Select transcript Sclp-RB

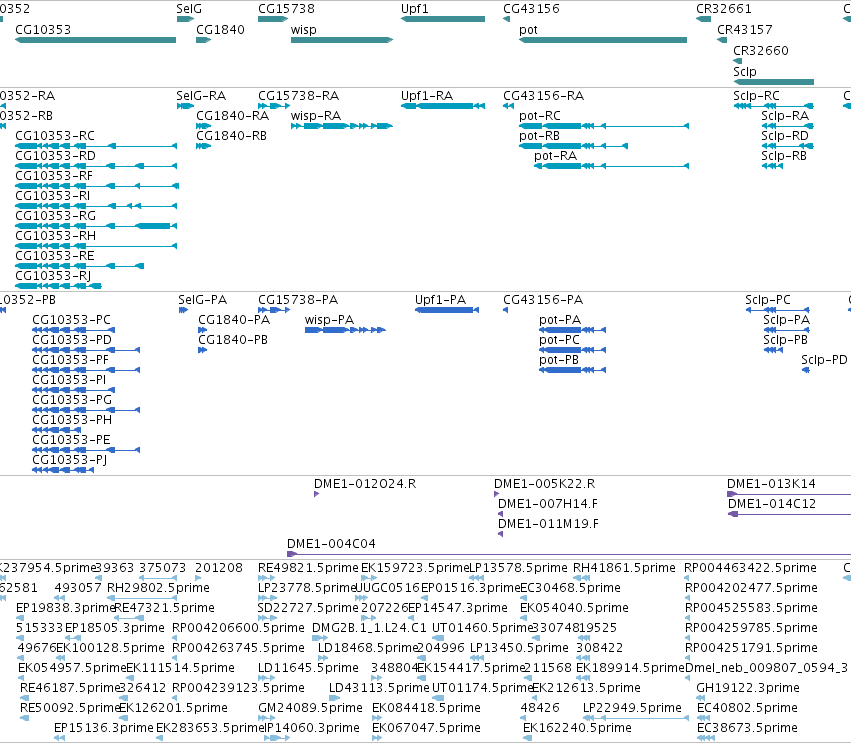(772, 166)
